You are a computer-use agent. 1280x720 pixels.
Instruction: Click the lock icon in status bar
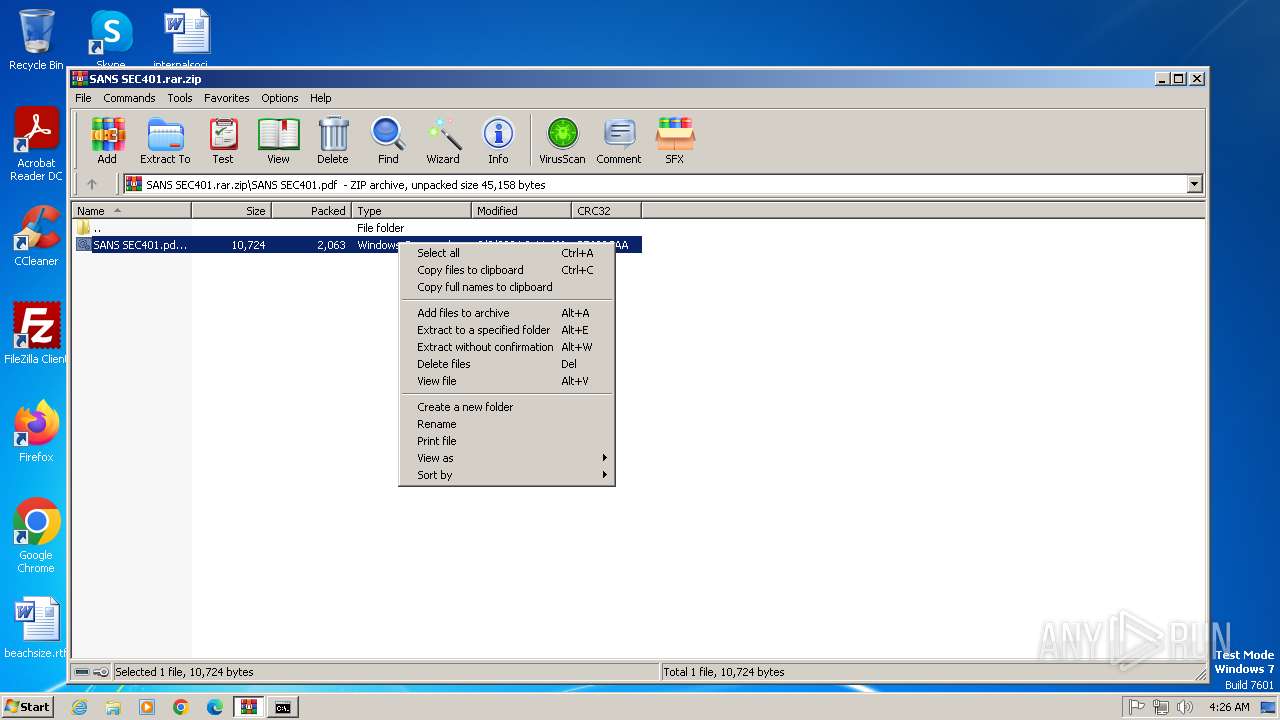click(101, 672)
